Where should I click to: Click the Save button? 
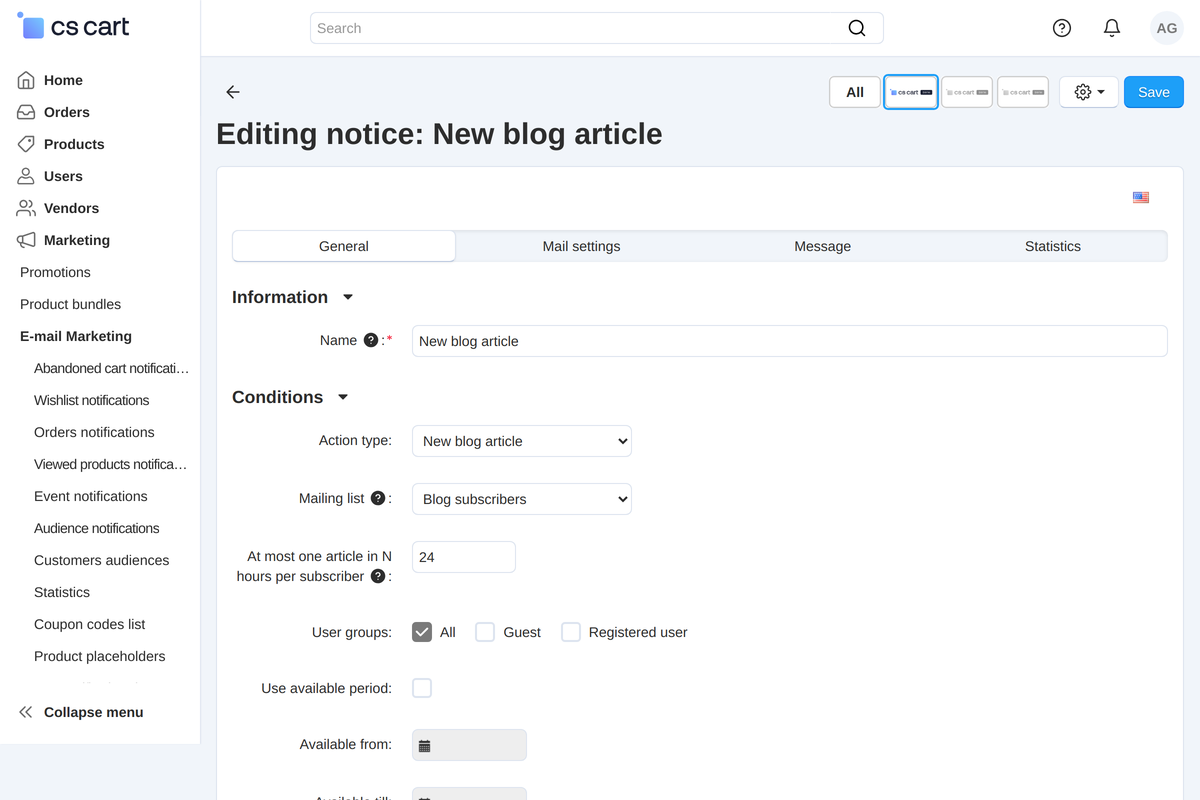[1154, 92]
